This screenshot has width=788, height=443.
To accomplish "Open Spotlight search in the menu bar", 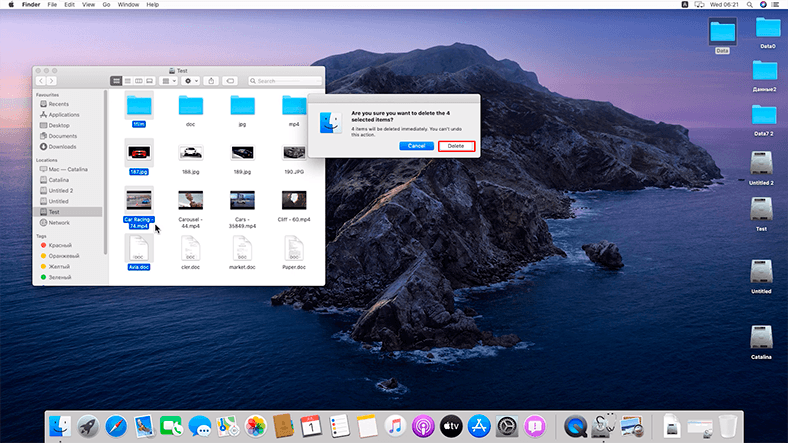I will (x=752, y=5).
